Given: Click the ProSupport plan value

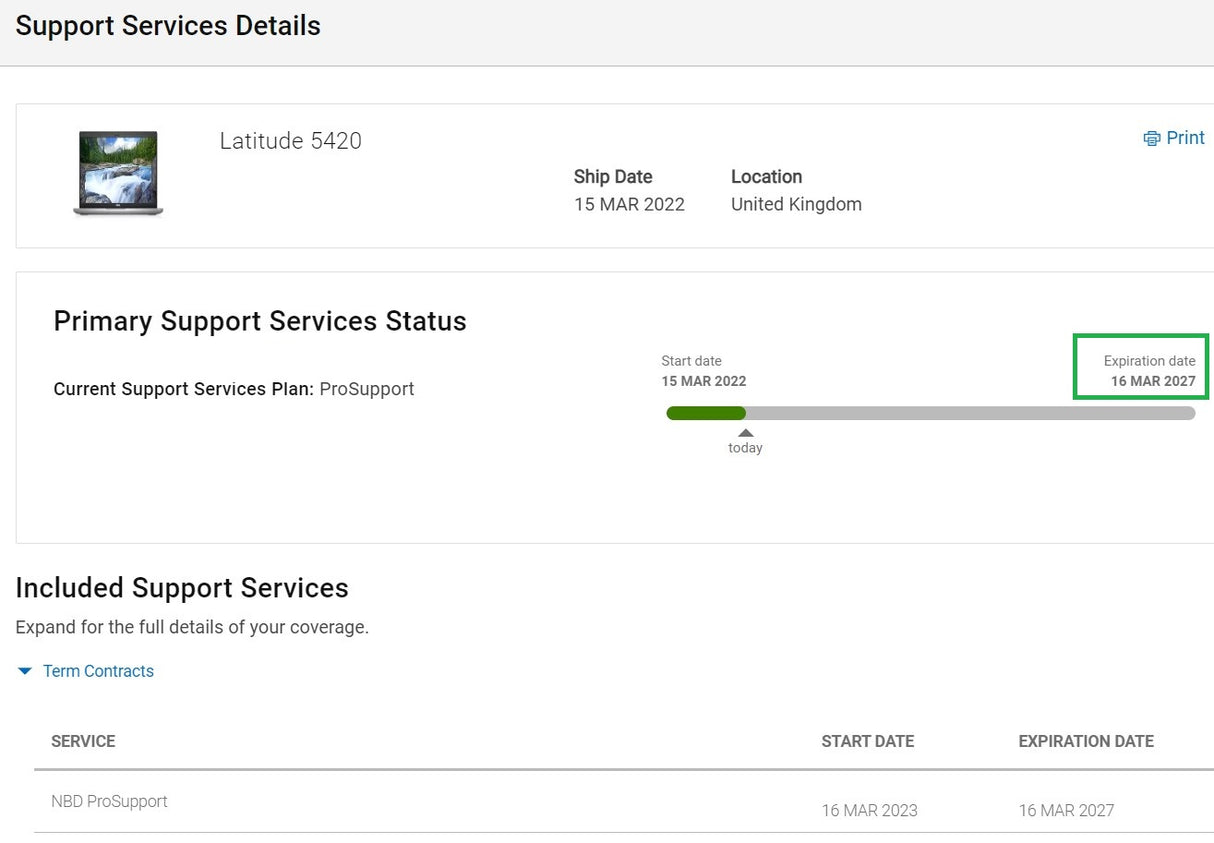Looking at the screenshot, I should click(367, 389).
